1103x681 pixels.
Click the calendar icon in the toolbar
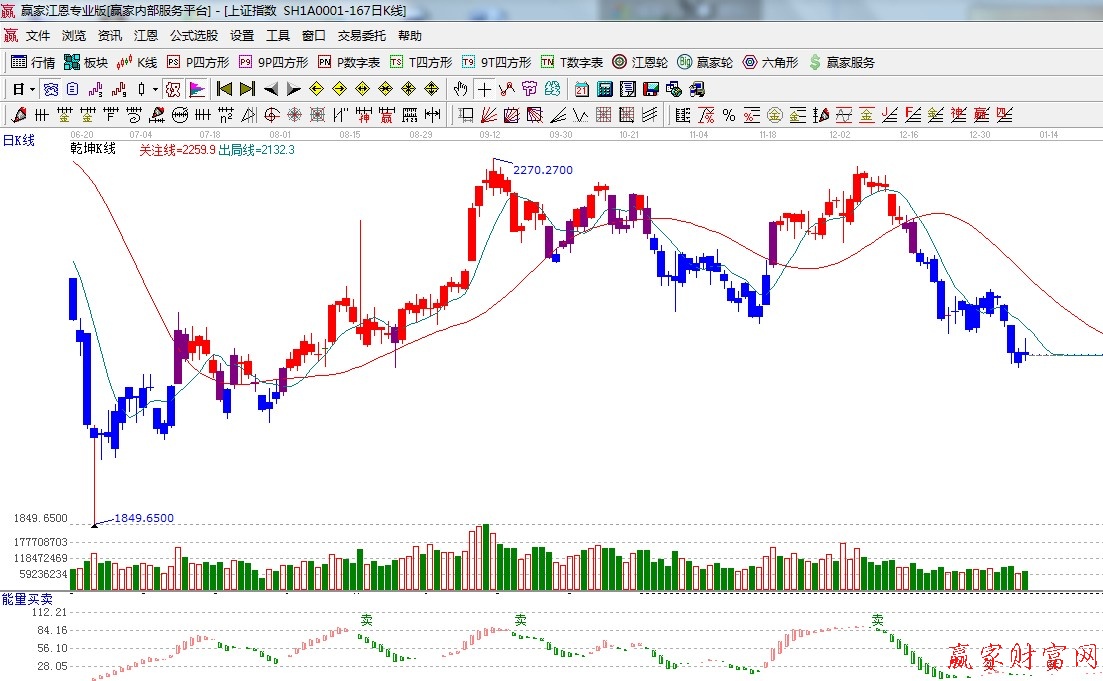[581, 89]
